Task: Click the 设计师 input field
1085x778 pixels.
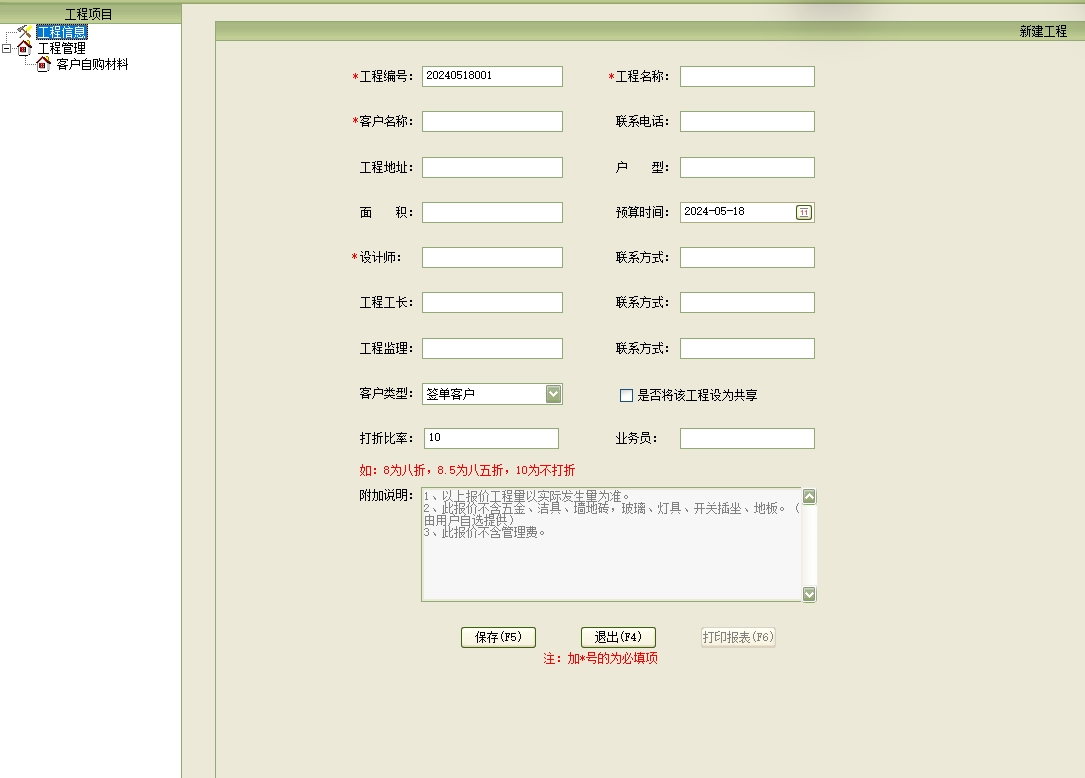Action: click(x=492, y=258)
